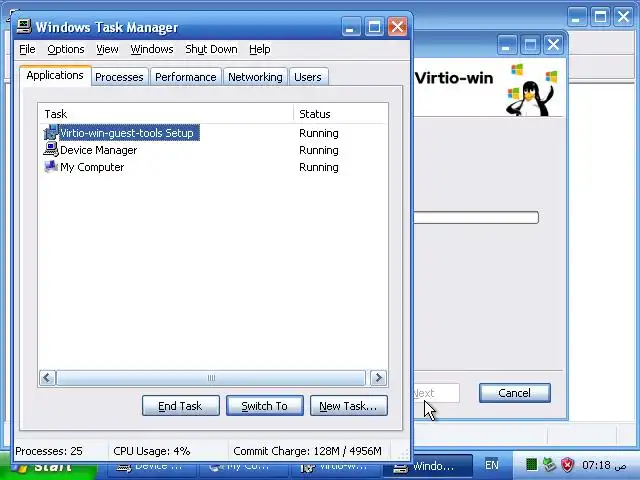Click the My Computer task icon
This screenshot has height=480, width=640.
[x=51, y=167]
